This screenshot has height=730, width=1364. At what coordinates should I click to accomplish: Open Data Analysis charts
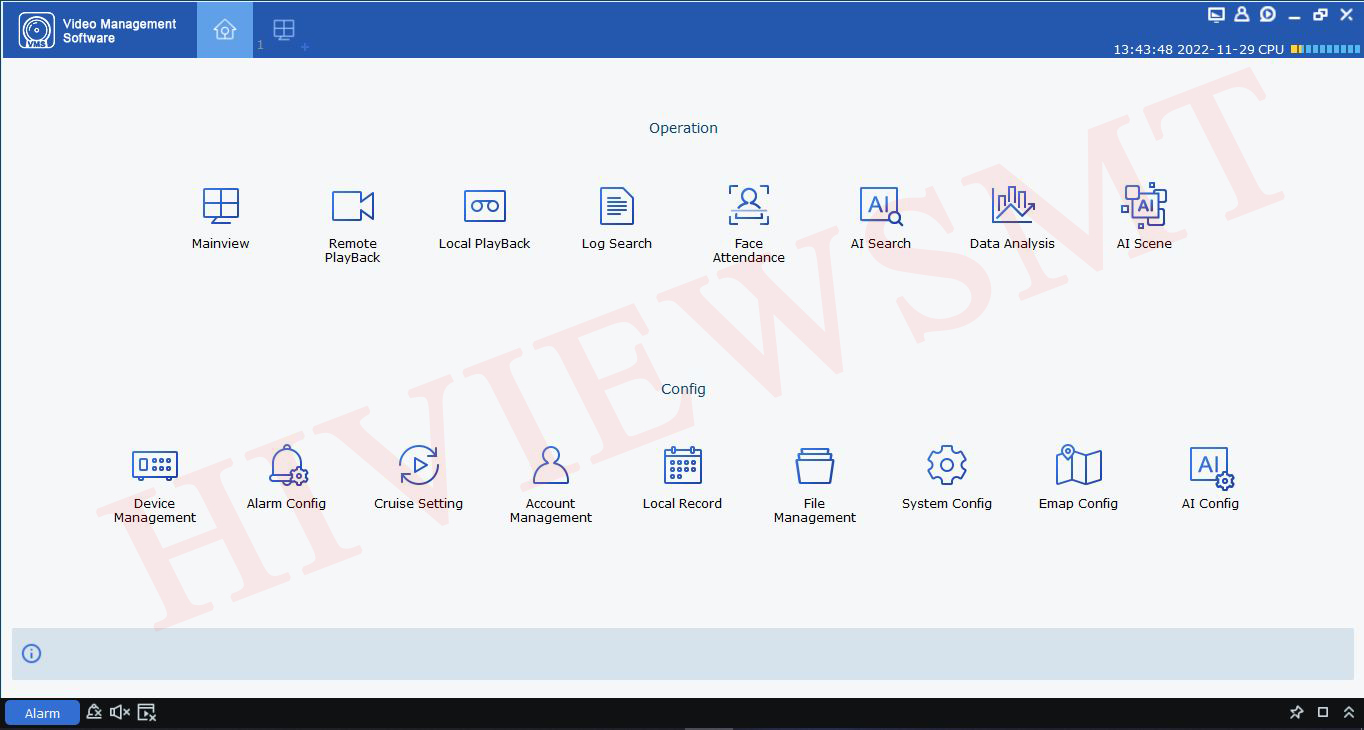1012,206
